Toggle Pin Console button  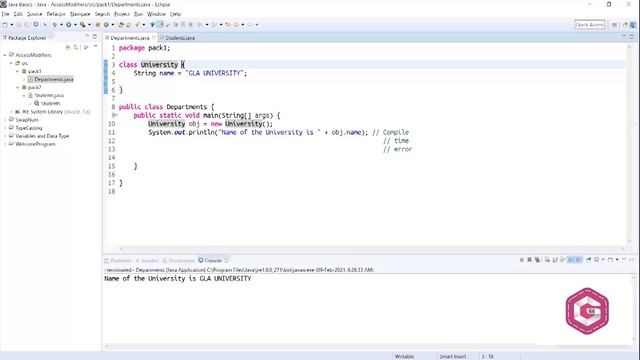[x=588, y=260]
